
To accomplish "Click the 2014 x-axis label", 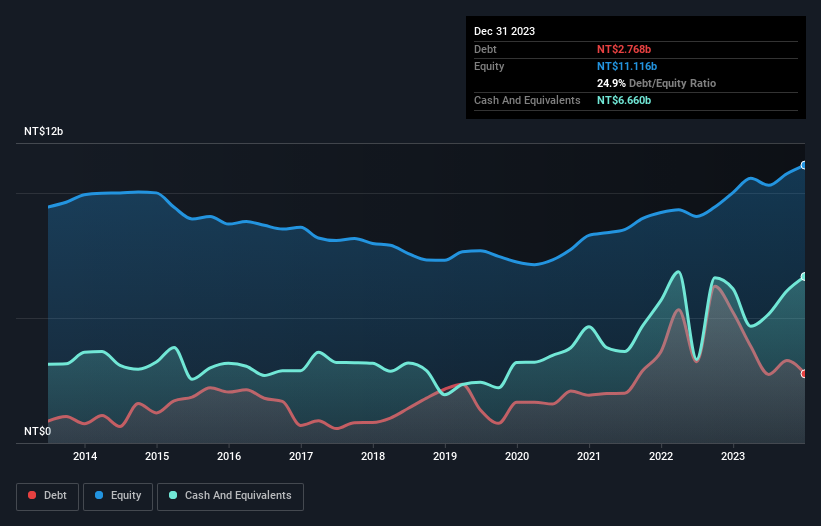I will click(85, 456).
